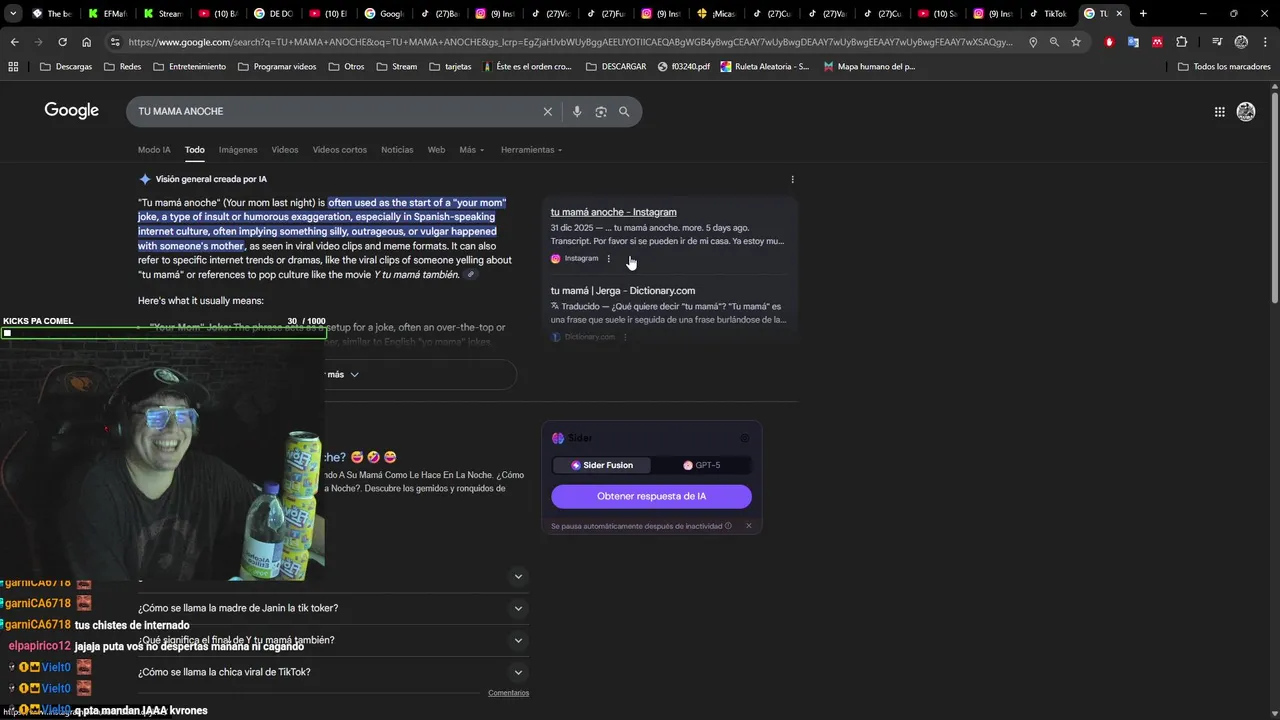Open the Chrome profile avatar in toolbar

[x=1241, y=42]
